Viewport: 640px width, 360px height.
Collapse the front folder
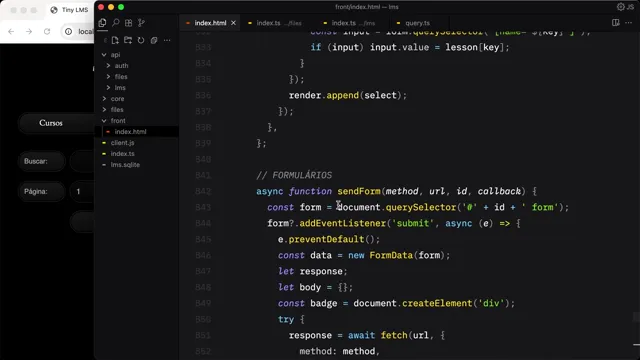point(104,120)
